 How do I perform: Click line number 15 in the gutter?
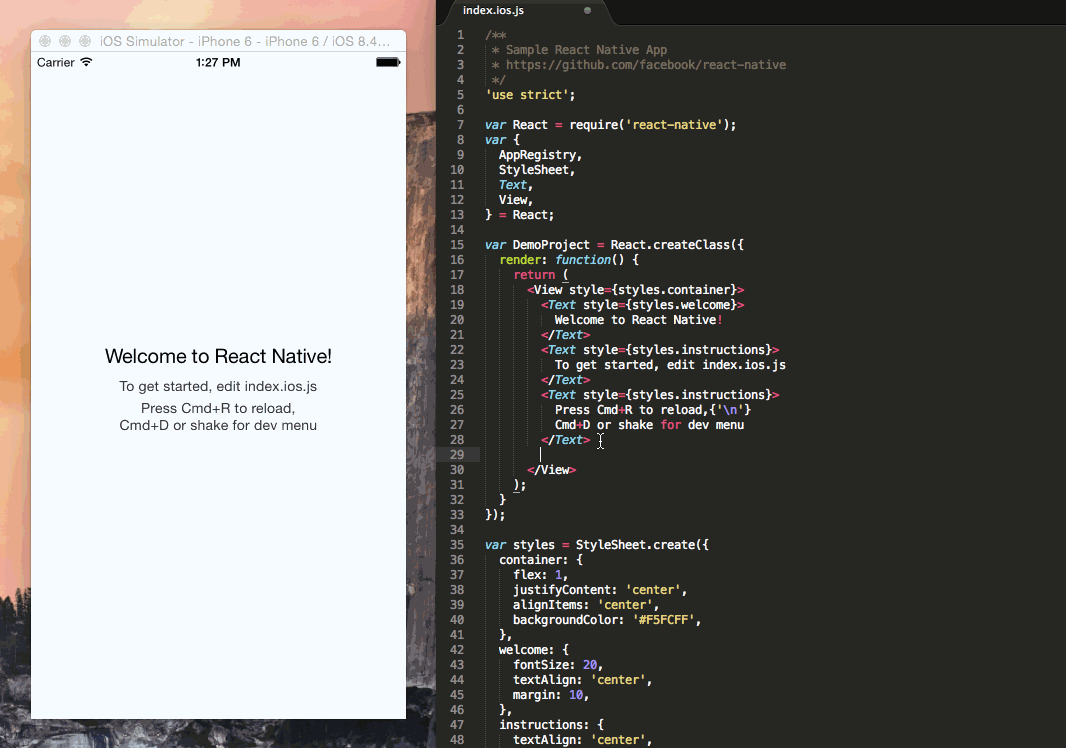click(x=457, y=245)
